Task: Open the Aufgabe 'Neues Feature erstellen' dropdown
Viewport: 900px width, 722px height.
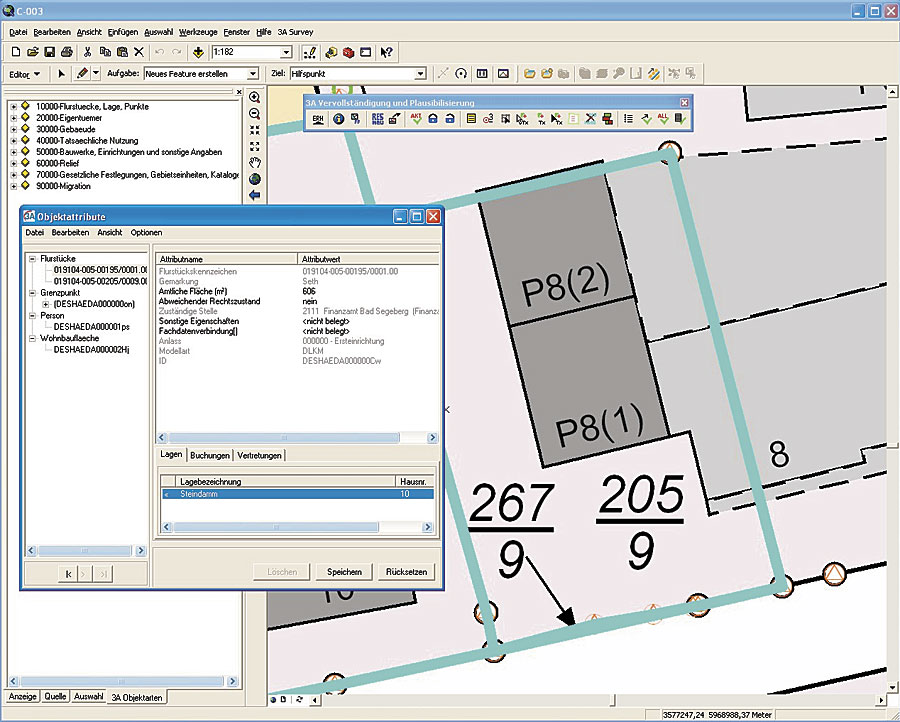Action: coord(253,74)
